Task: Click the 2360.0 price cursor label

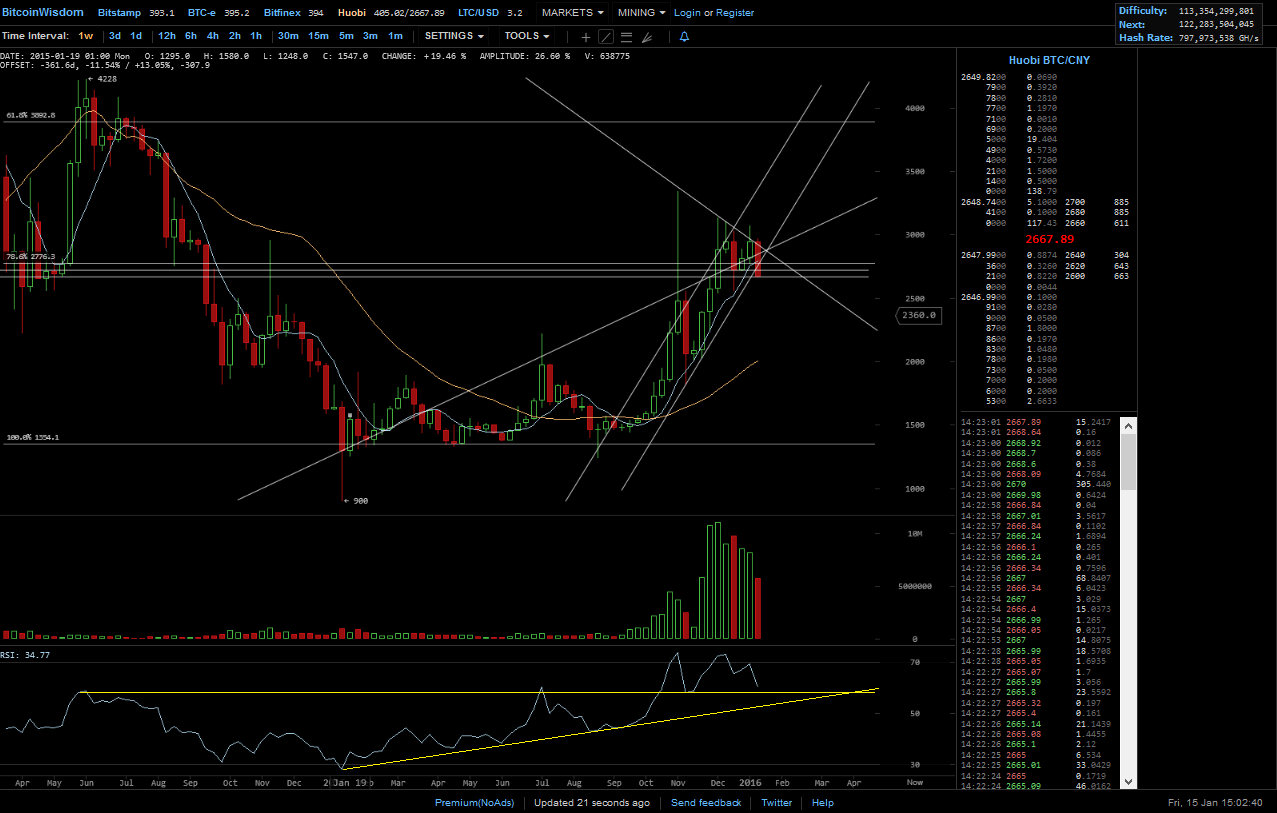Action: click(x=918, y=315)
